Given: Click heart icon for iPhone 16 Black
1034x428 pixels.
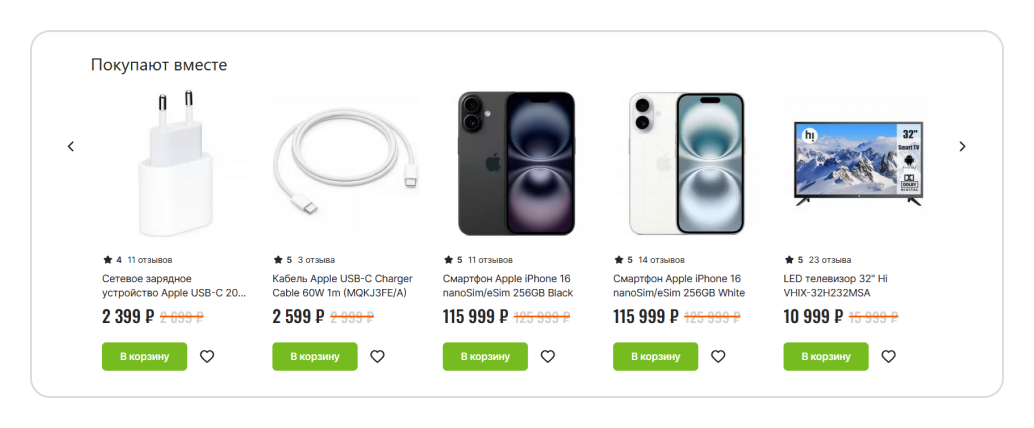Looking at the screenshot, I should [x=548, y=356].
